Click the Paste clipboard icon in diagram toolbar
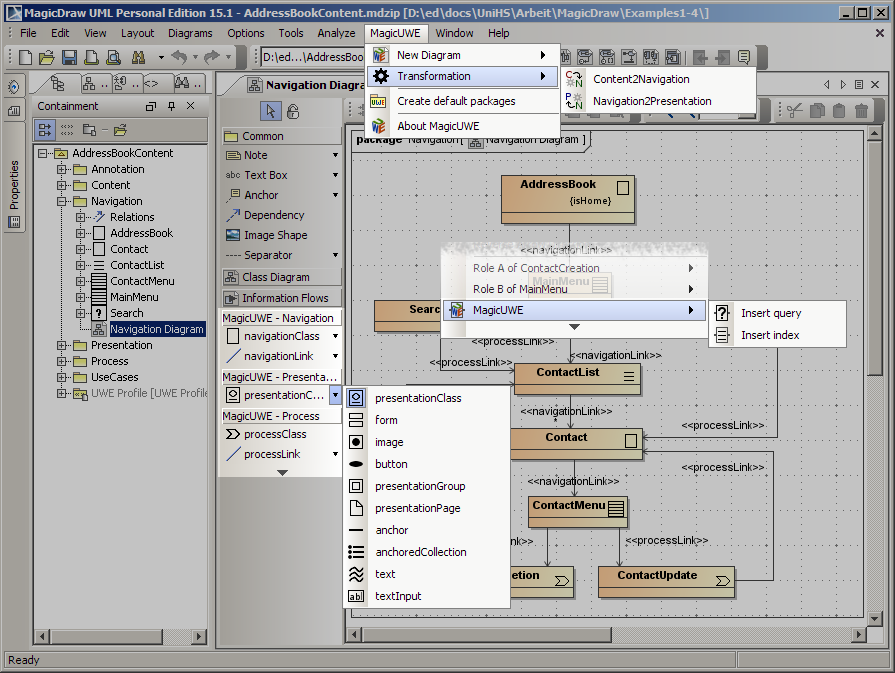The width and height of the screenshot is (895, 673). coord(838,110)
